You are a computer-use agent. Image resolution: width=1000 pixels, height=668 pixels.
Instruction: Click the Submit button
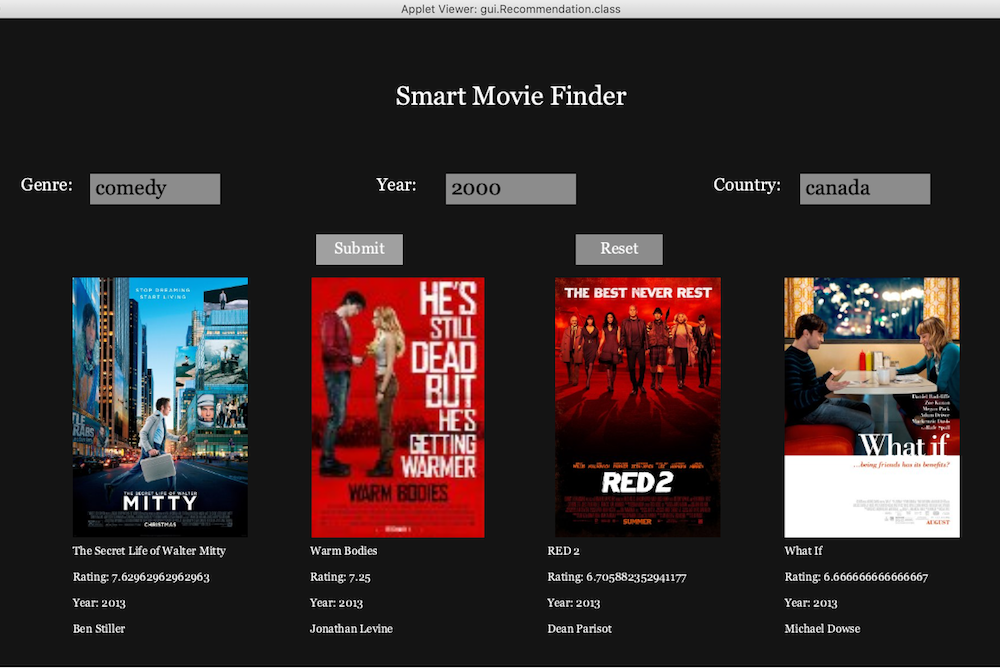359,249
